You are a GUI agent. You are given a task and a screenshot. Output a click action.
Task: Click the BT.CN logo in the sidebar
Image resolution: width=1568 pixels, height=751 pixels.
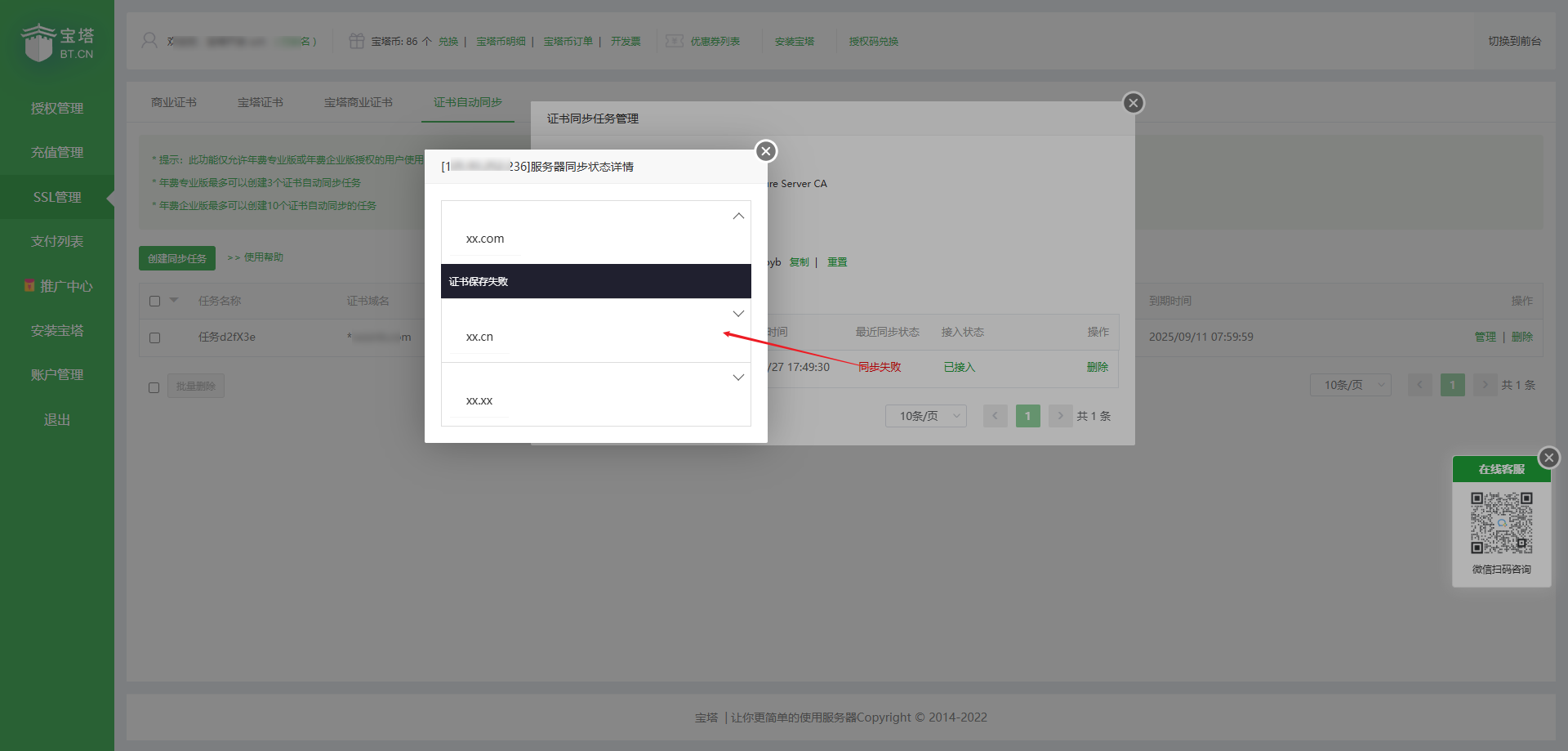(57, 42)
